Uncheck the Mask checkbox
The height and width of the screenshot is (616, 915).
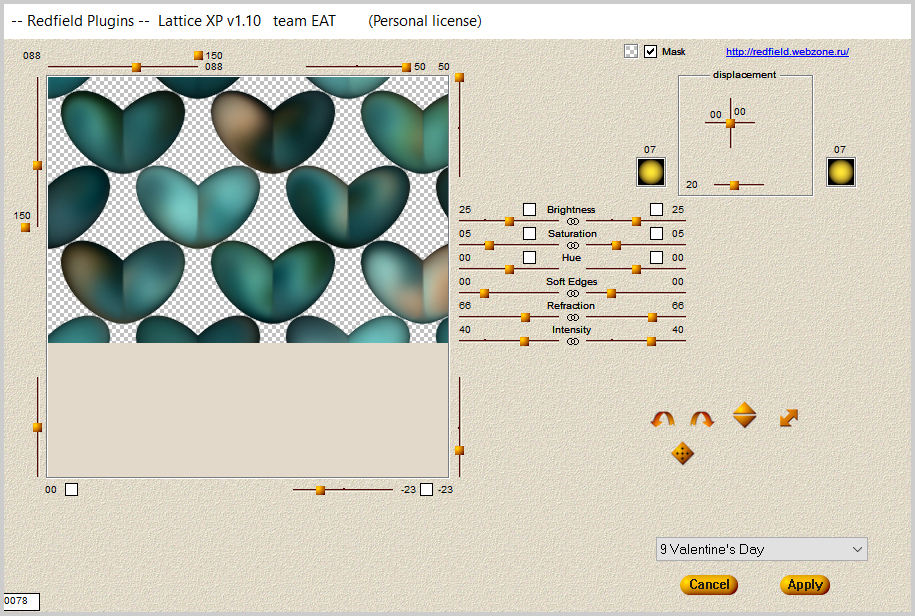(651, 51)
